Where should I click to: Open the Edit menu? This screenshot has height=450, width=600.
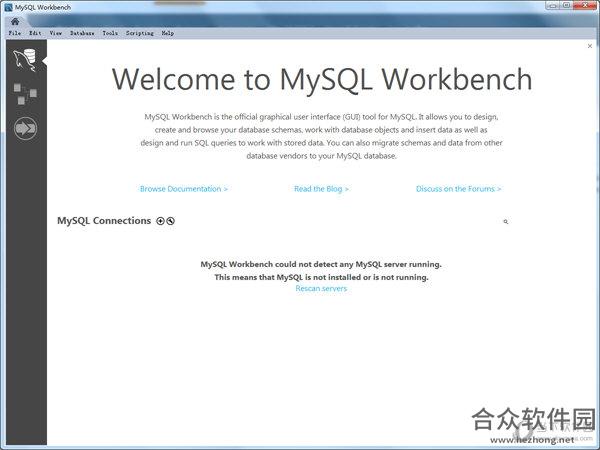(35, 33)
